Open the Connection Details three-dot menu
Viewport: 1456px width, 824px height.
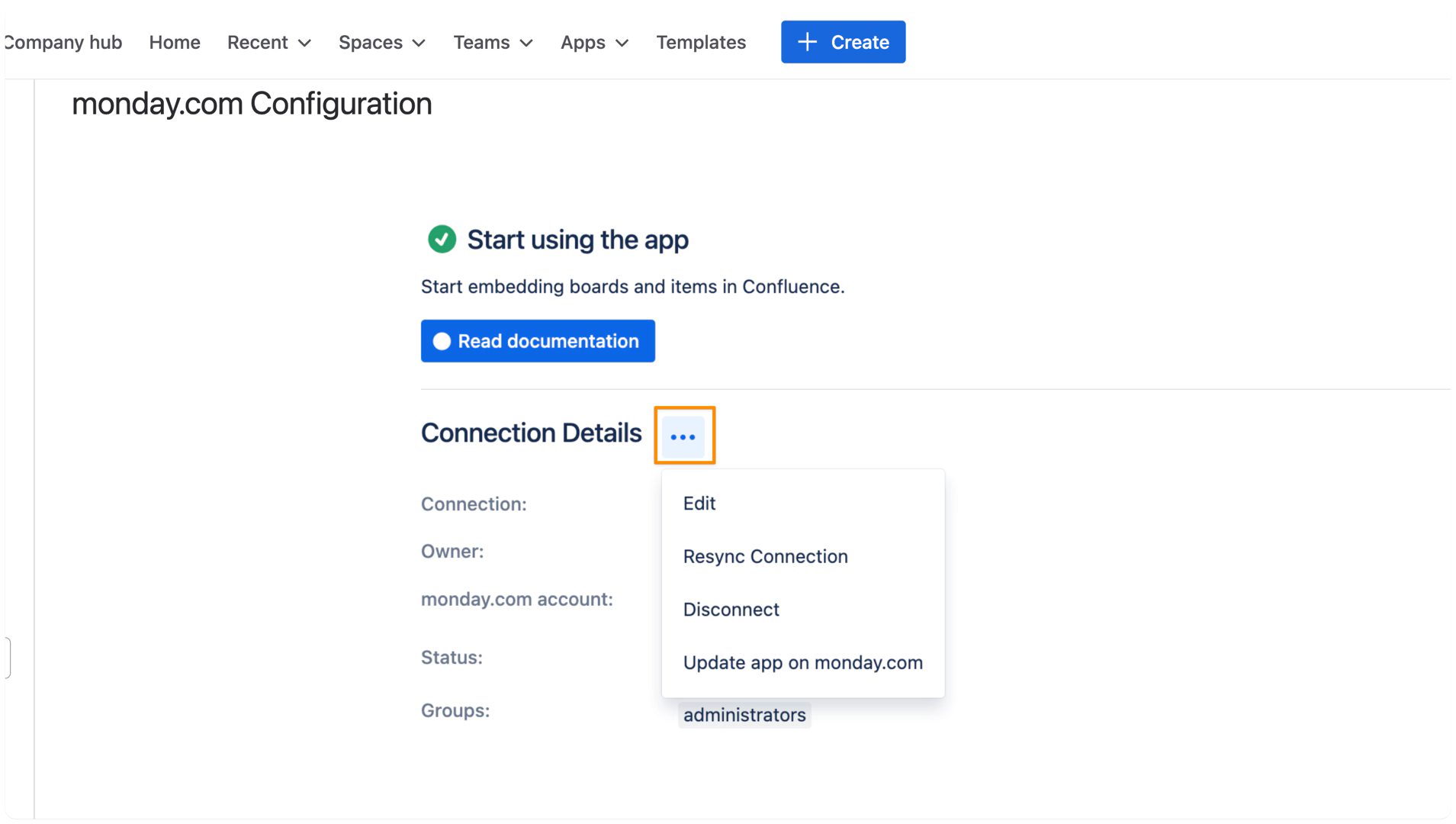[x=683, y=436]
